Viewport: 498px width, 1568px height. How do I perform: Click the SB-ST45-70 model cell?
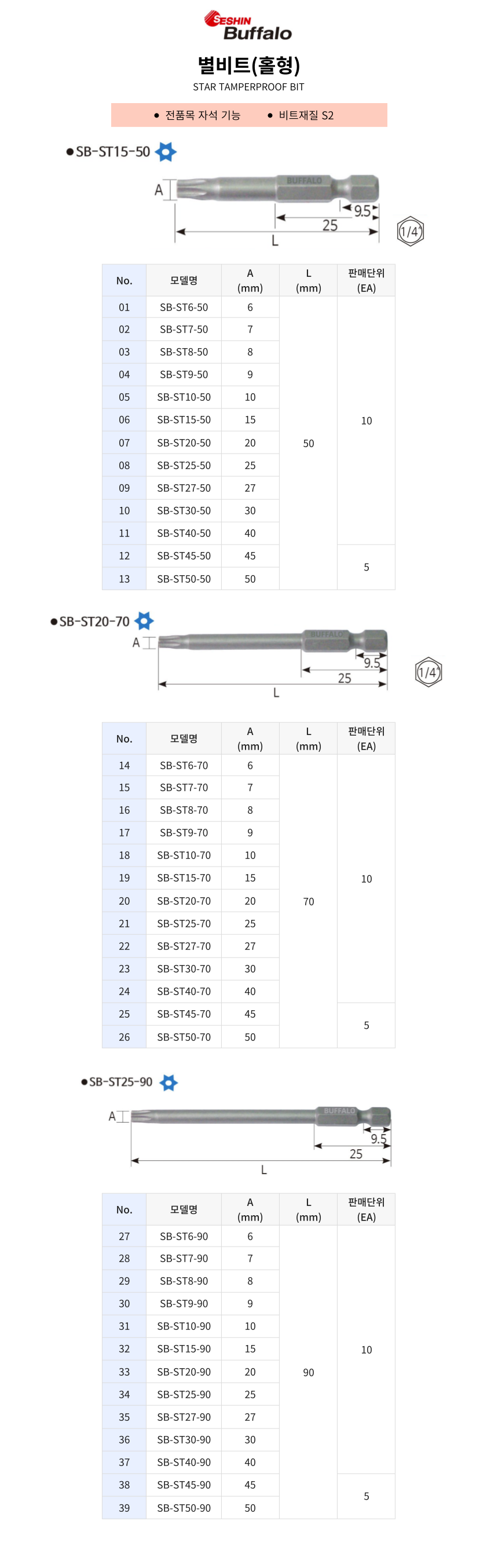point(183,1014)
